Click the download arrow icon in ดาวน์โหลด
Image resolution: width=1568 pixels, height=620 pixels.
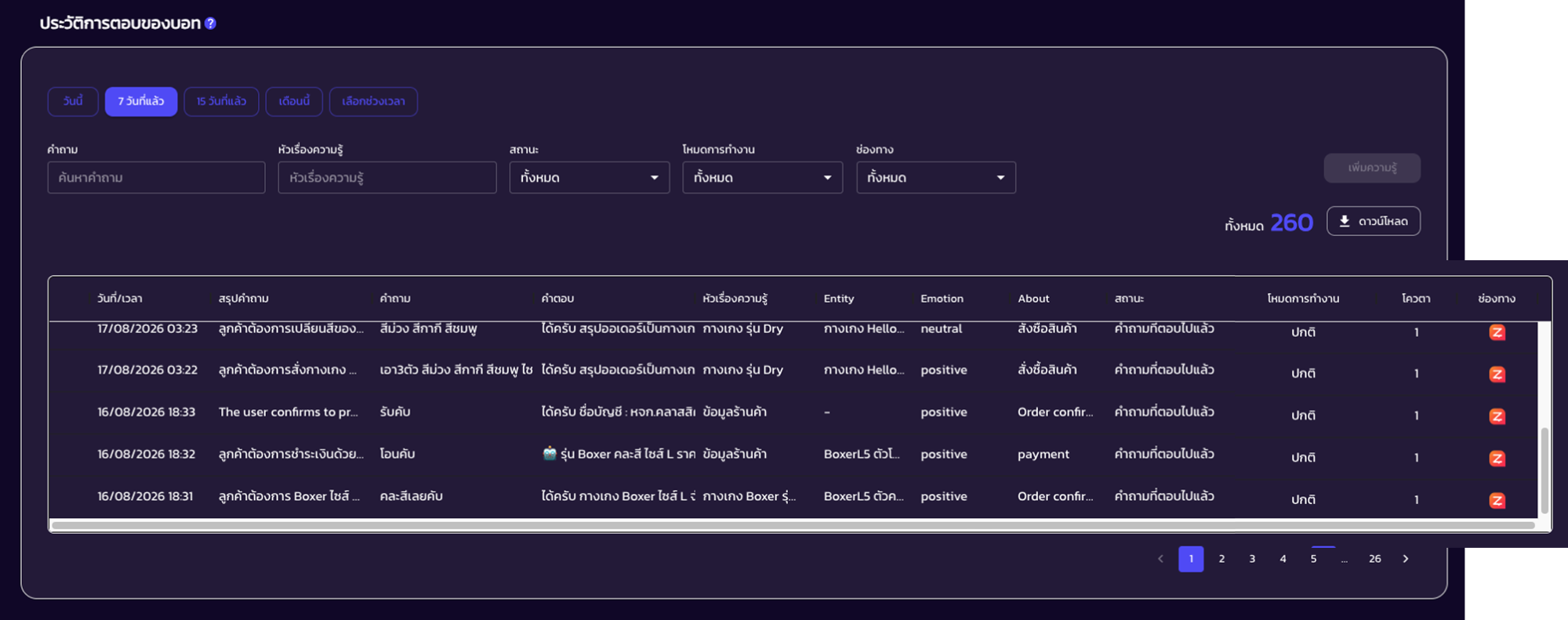[x=1345, y=221]
